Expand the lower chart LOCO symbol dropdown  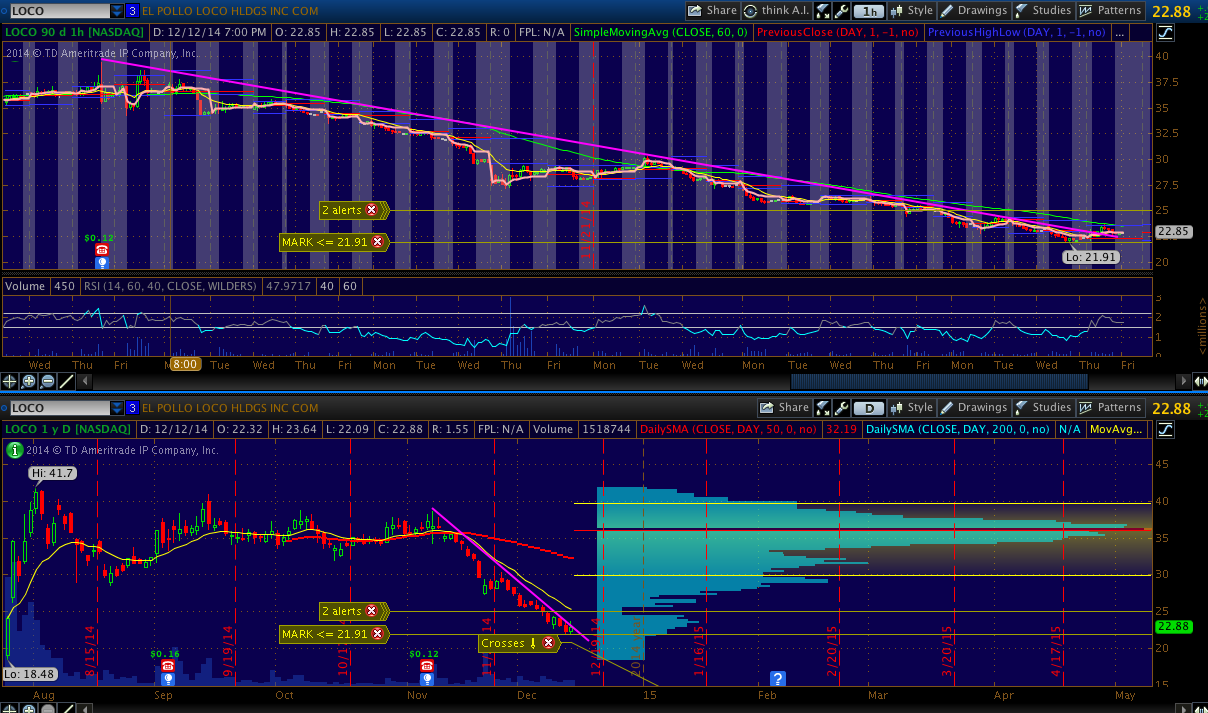tap(117, 408)
